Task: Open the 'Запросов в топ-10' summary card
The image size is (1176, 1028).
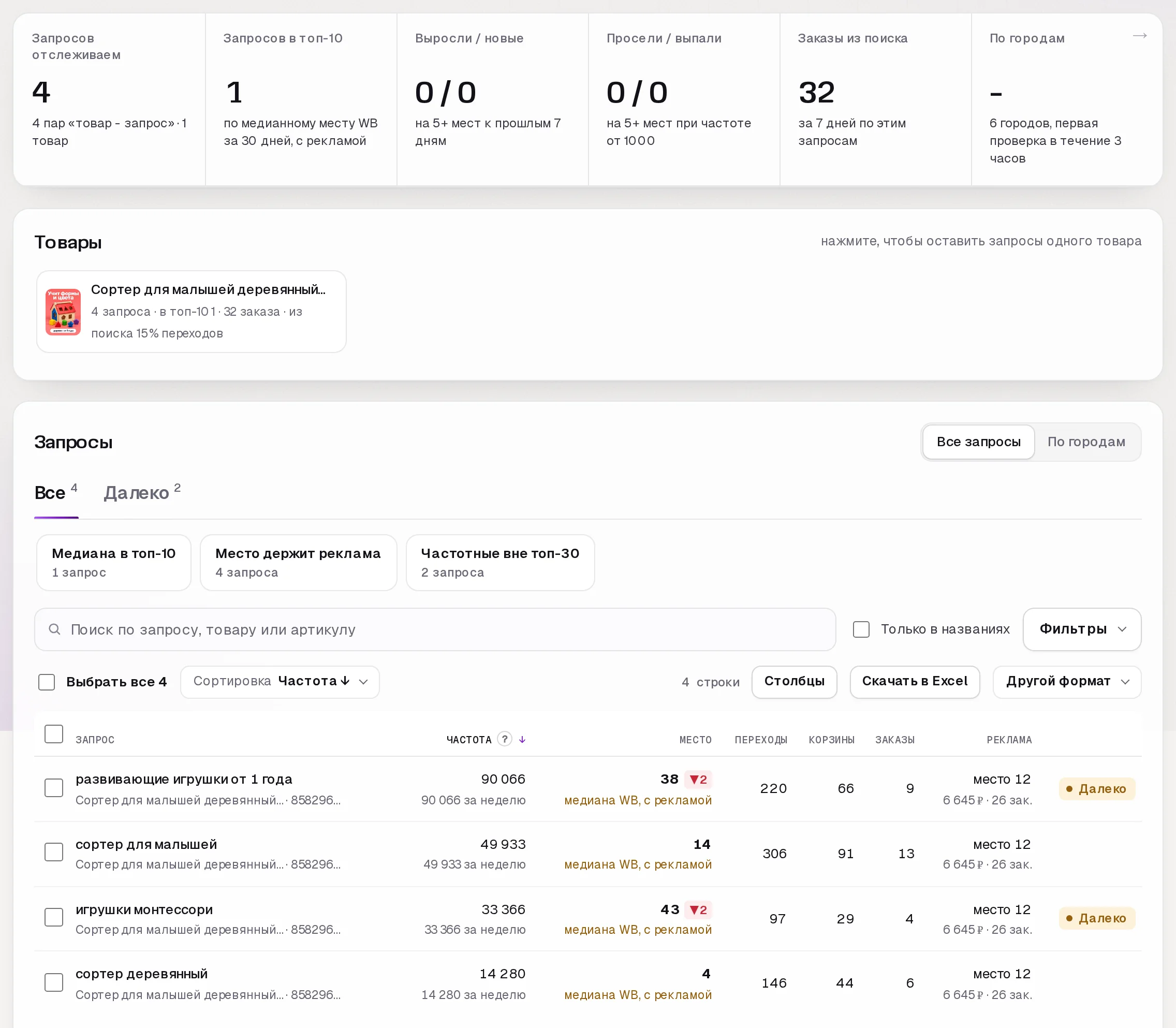Action: 301,99
